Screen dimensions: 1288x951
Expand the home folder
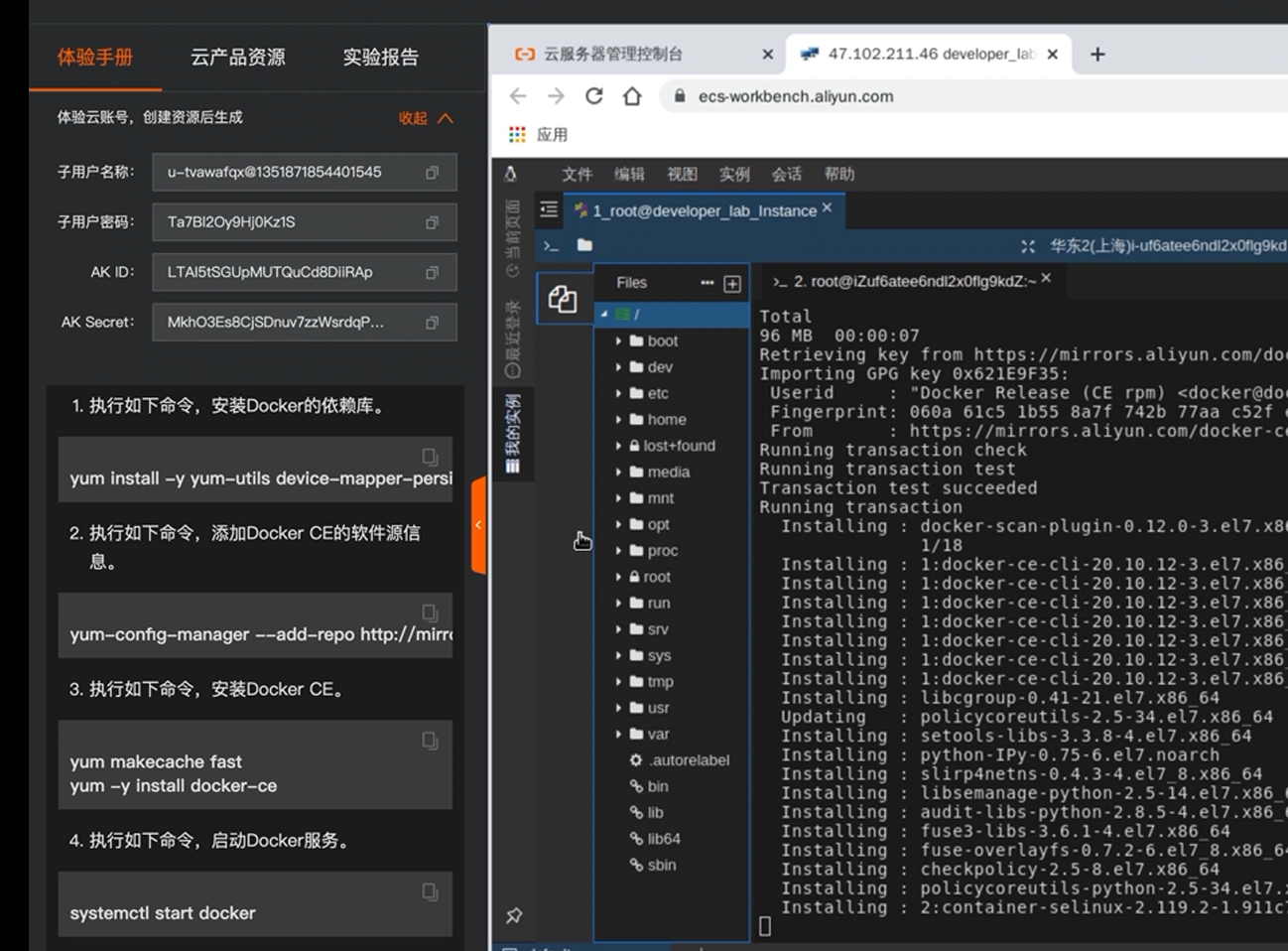[x=618, y=420]
